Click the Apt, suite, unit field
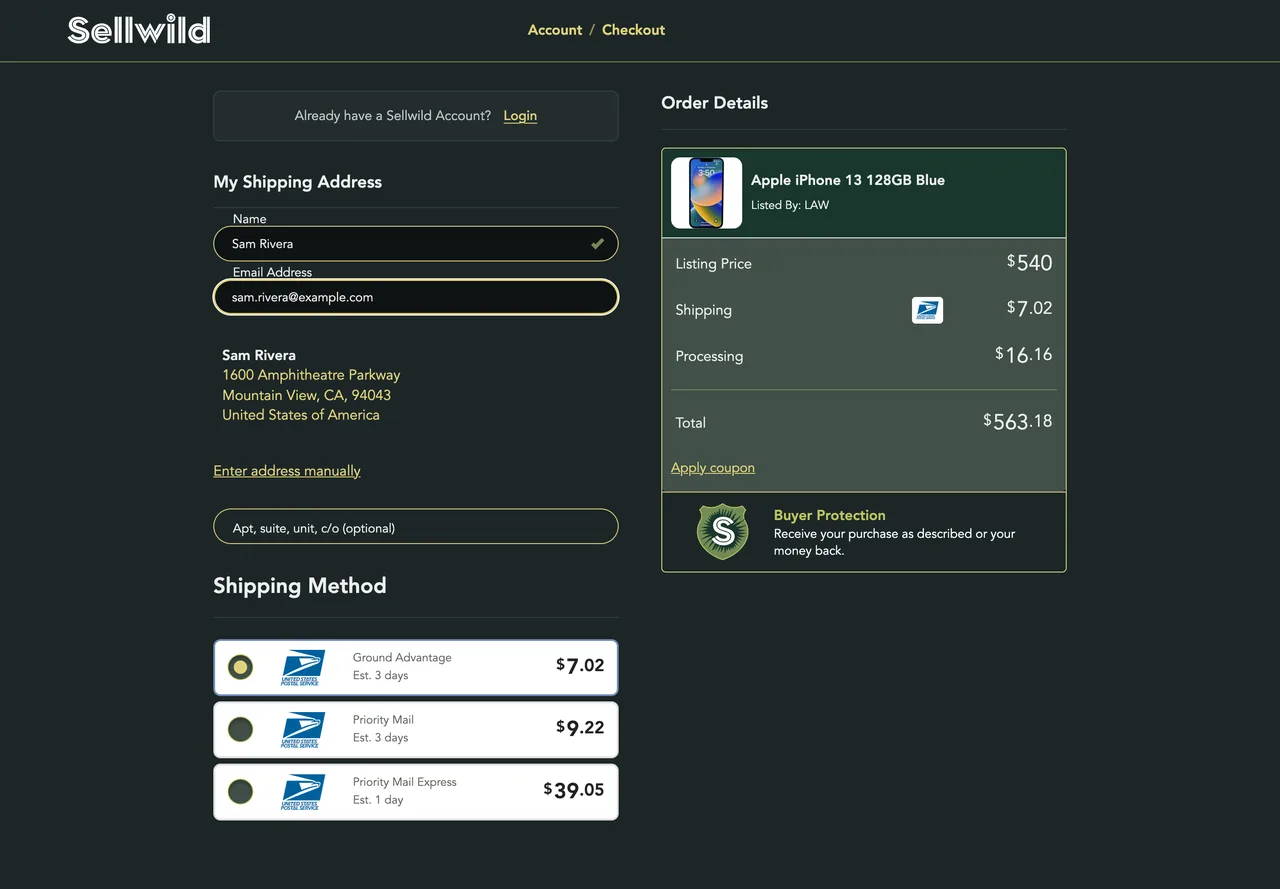This screenshot has height=889, width=1280. pos(416,527)
